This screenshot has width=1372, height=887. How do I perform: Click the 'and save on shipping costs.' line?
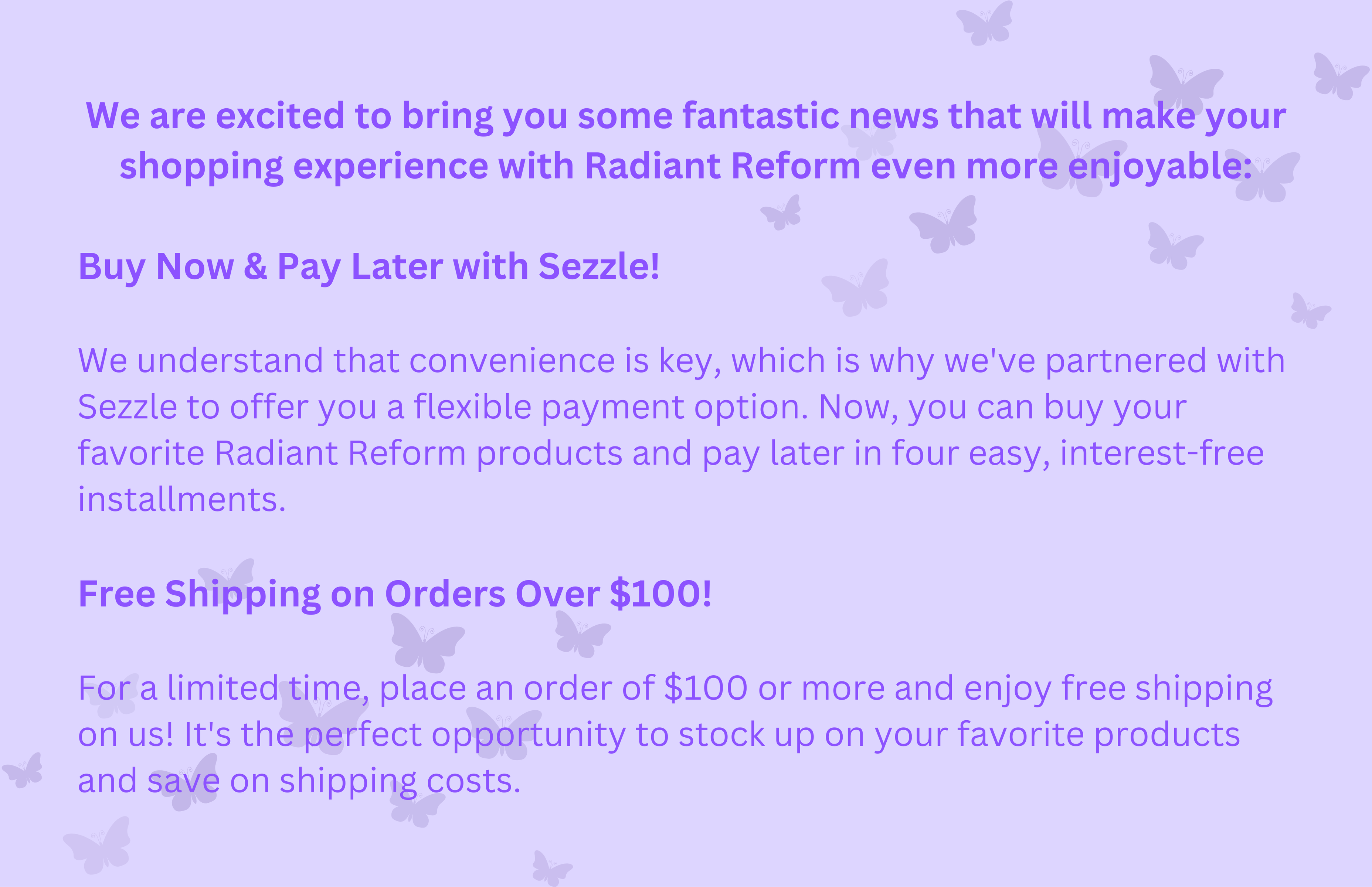coord(299,782)
